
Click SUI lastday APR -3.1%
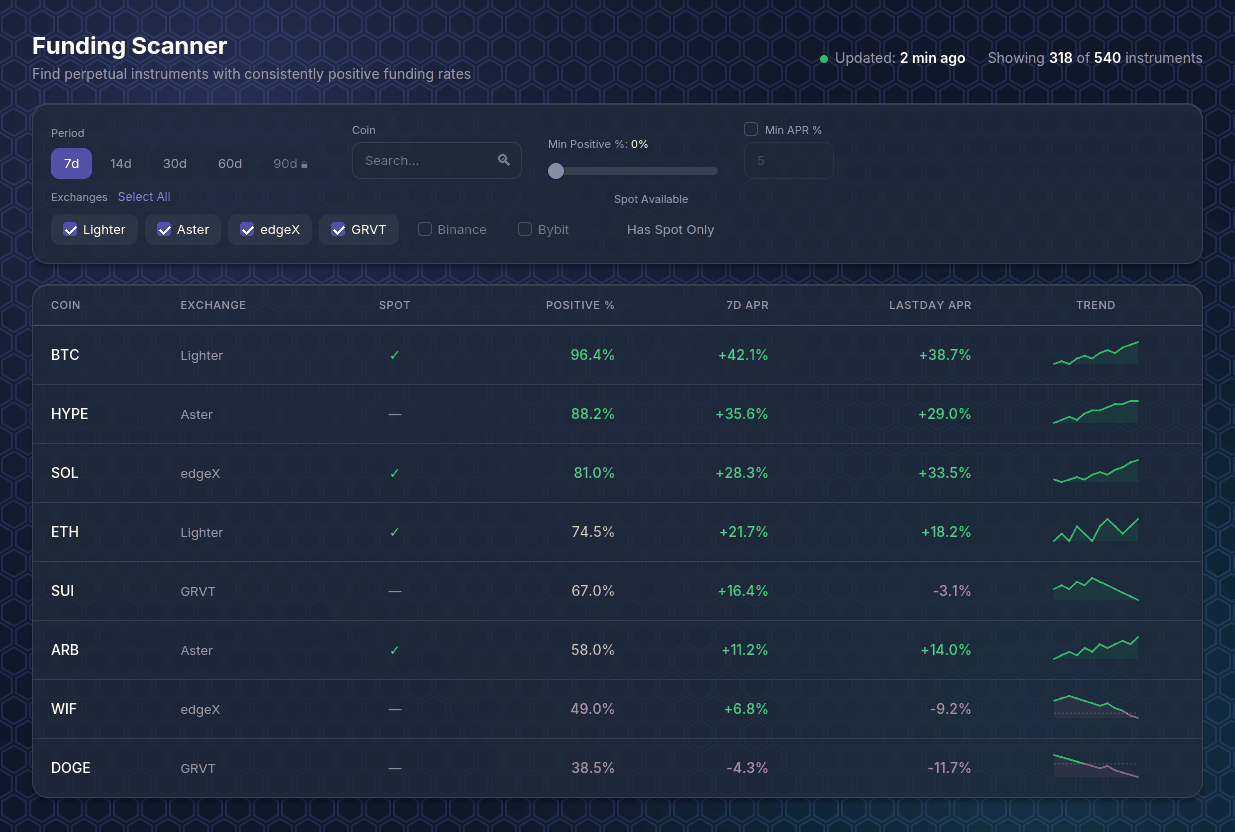(952, 591)
